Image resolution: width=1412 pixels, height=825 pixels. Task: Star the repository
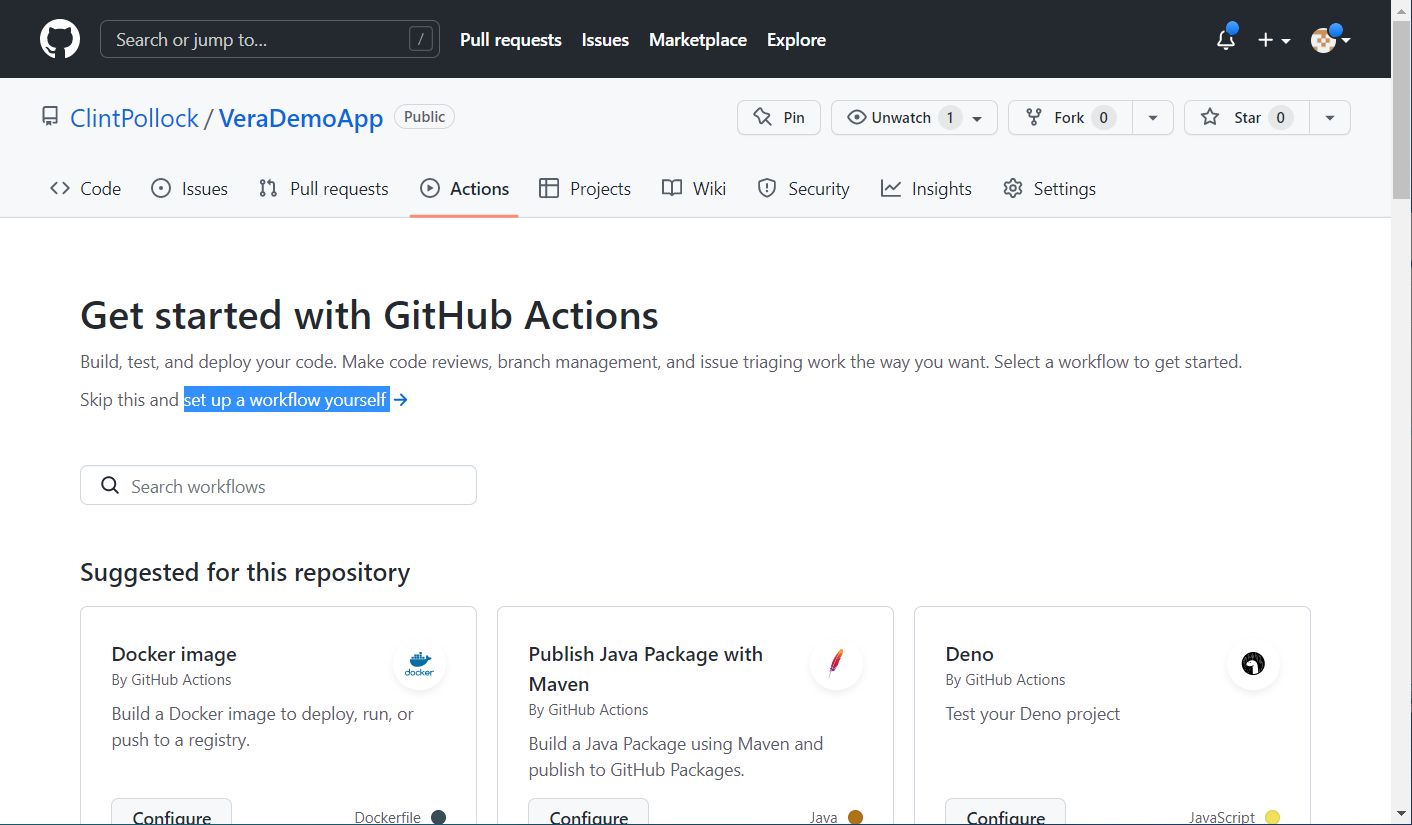pyautogui.click(x=1246, y=117)
